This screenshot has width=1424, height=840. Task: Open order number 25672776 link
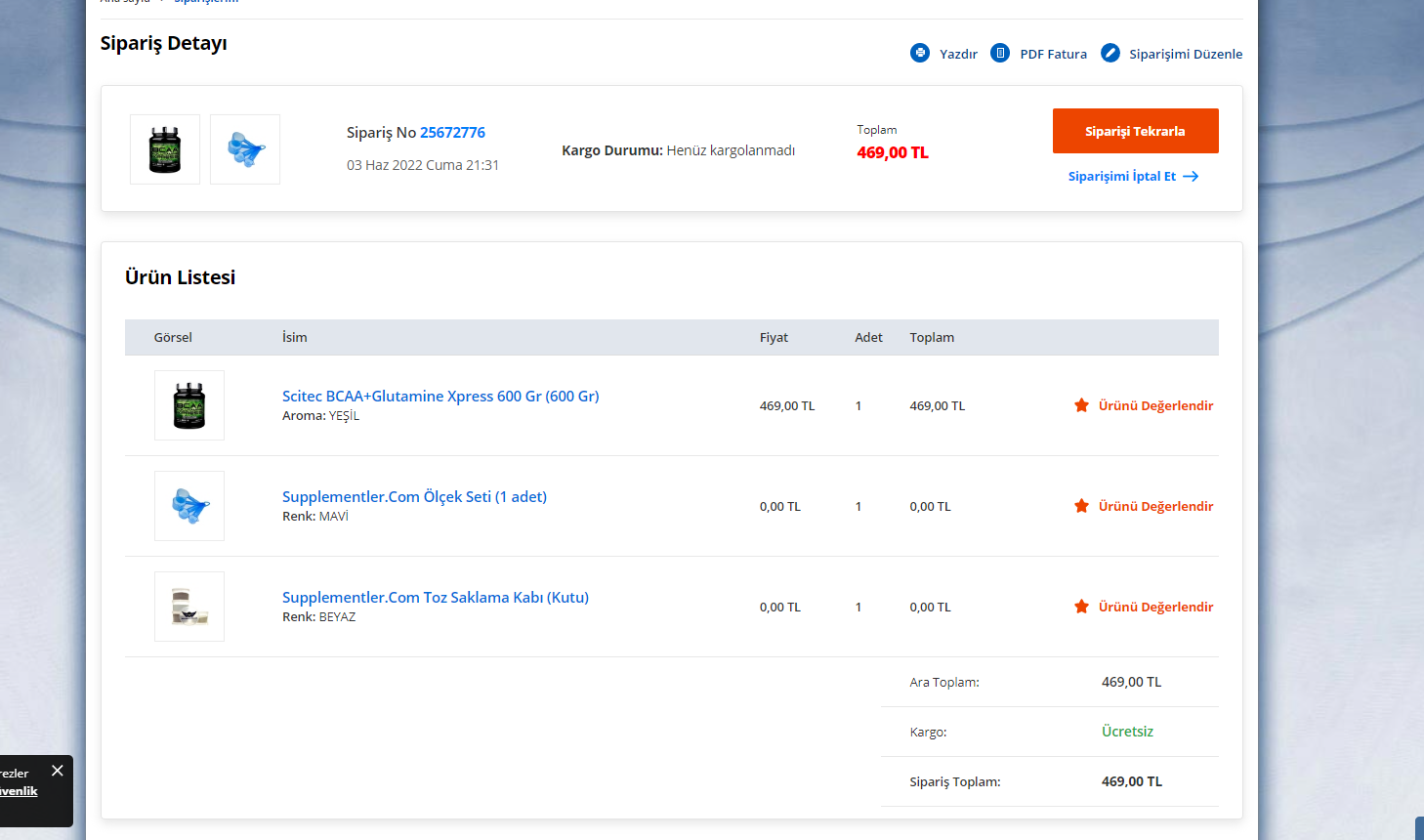pyautogui.click(x=452, y=133)
